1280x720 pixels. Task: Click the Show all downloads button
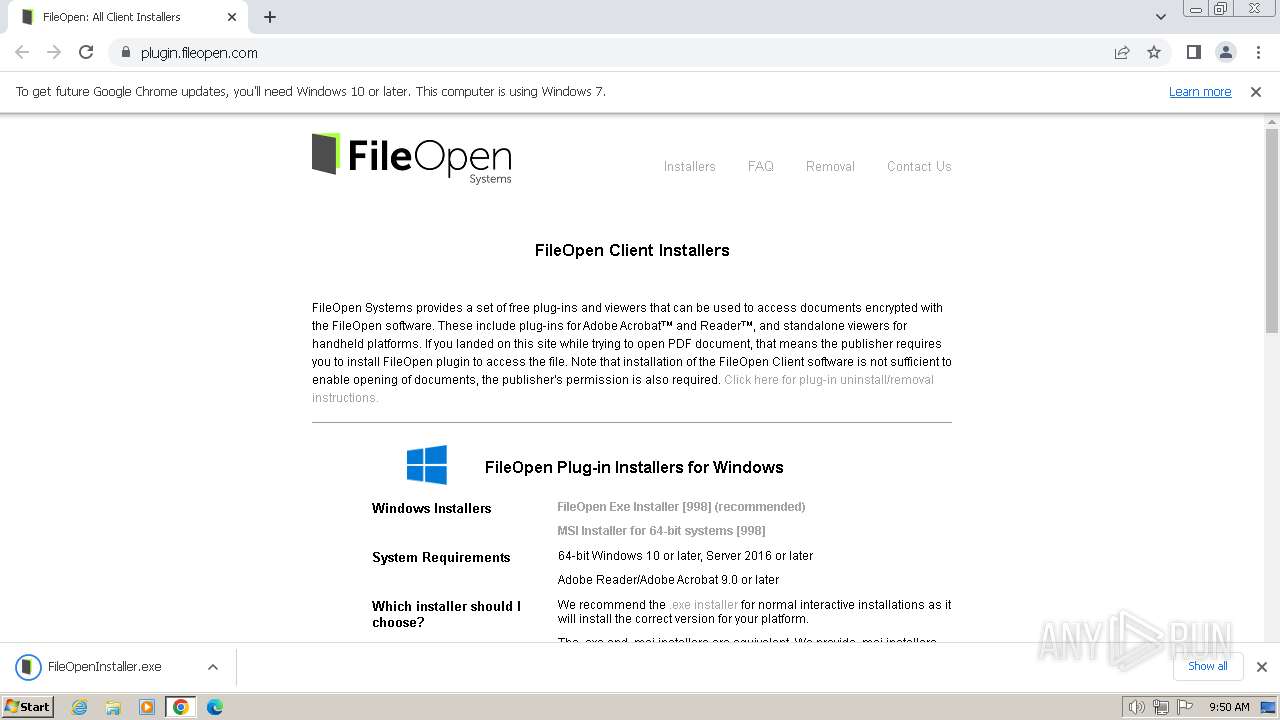(1207, 666)
